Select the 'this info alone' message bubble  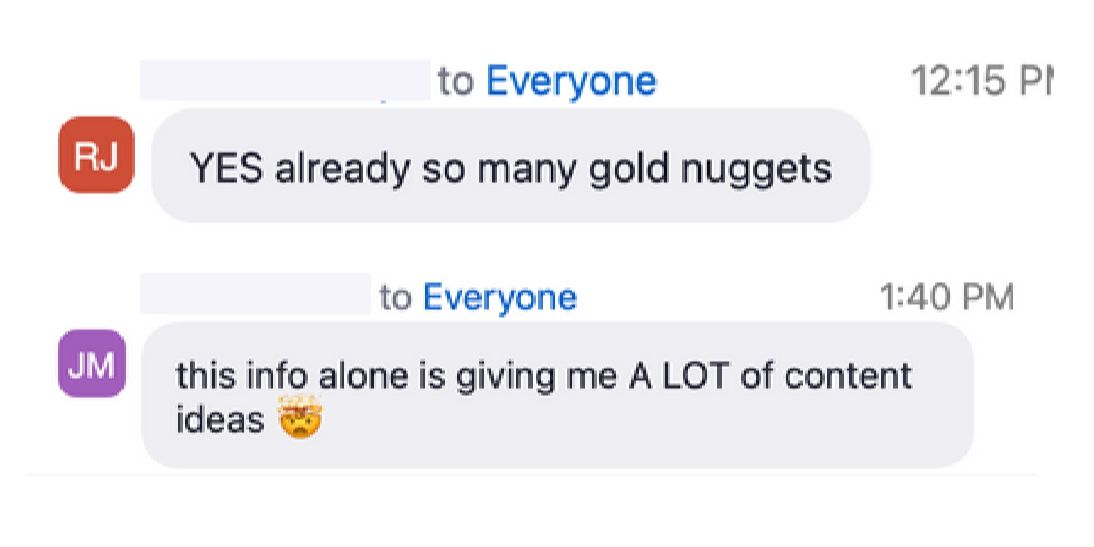[557, 395]
